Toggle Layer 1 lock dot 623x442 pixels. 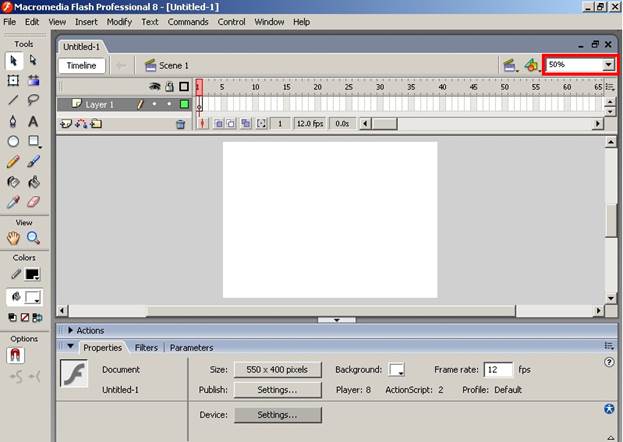170,104
